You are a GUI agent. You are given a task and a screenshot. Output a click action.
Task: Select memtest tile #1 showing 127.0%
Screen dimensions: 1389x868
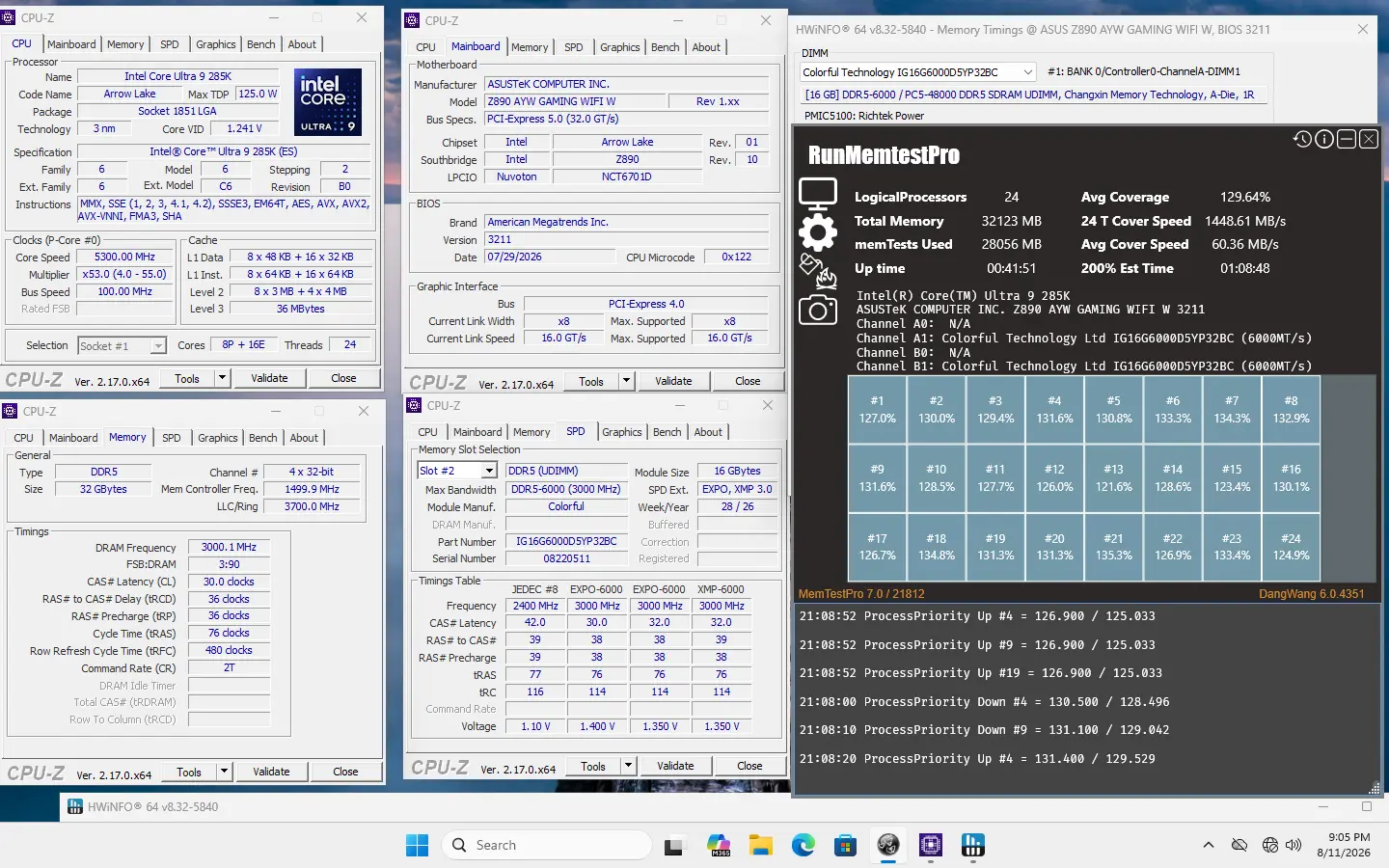tap(877, 409)
